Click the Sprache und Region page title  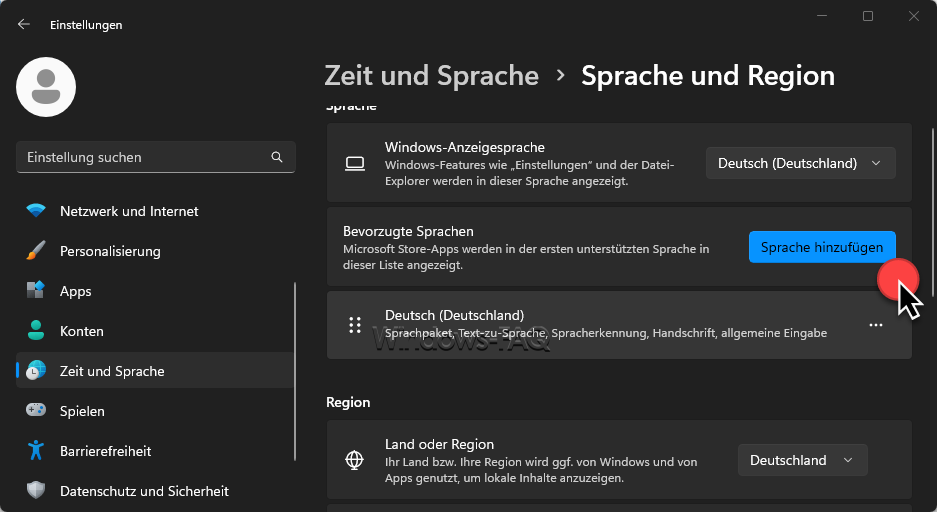coord(708,76)
